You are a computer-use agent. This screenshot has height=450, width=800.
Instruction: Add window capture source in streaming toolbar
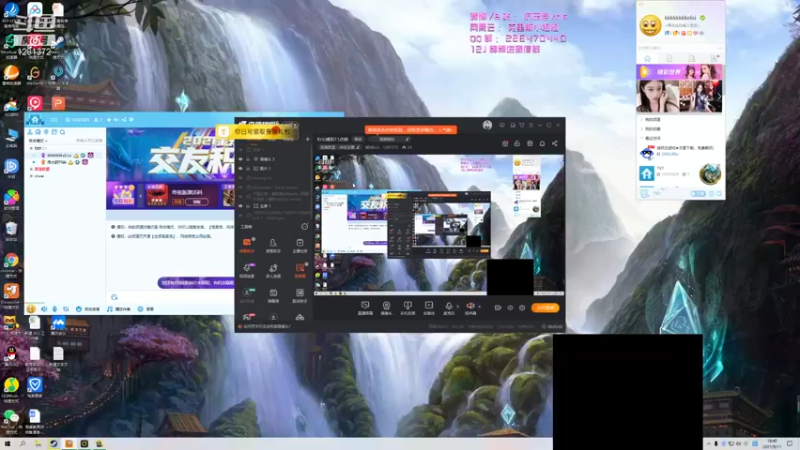pos(407,308)
